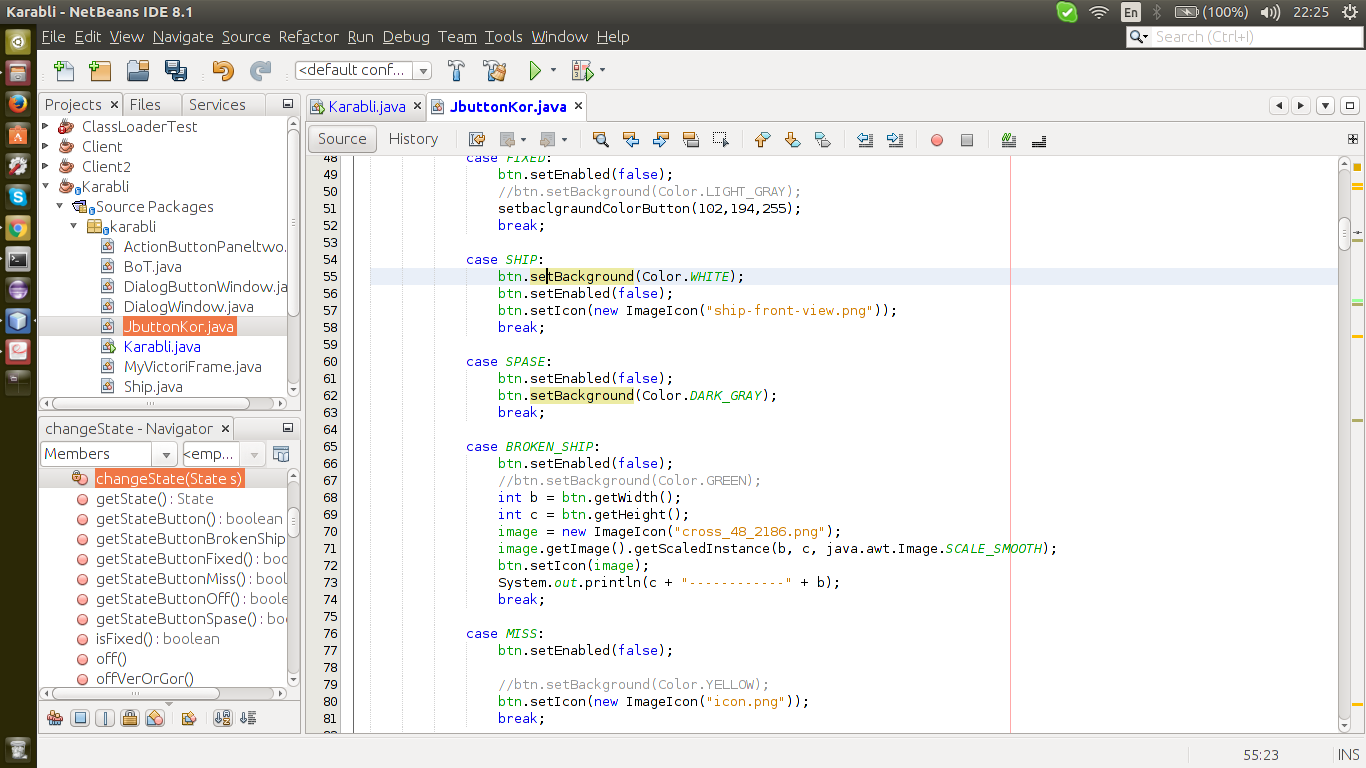
Task: Click the split editor icon at toolbar right
Action: pyautogui.click(x=1353, y=140)
